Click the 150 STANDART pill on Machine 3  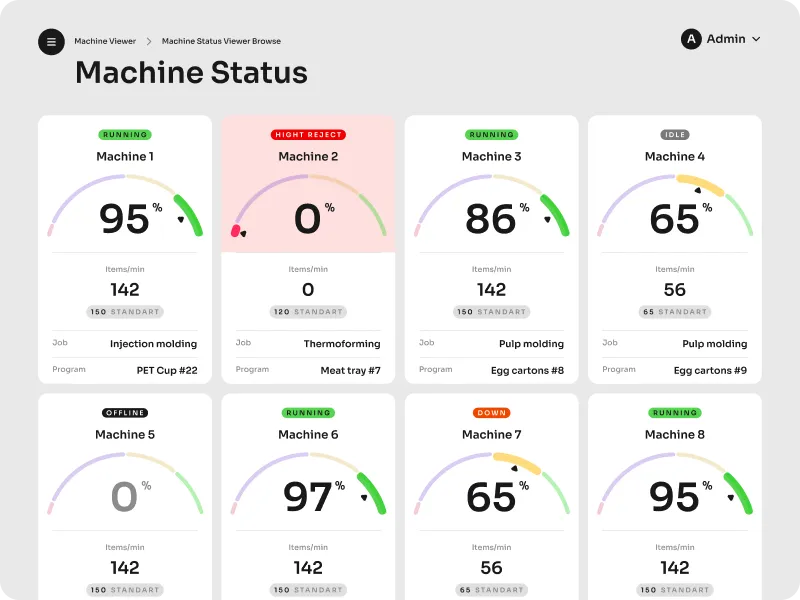[x=491, y=312]
